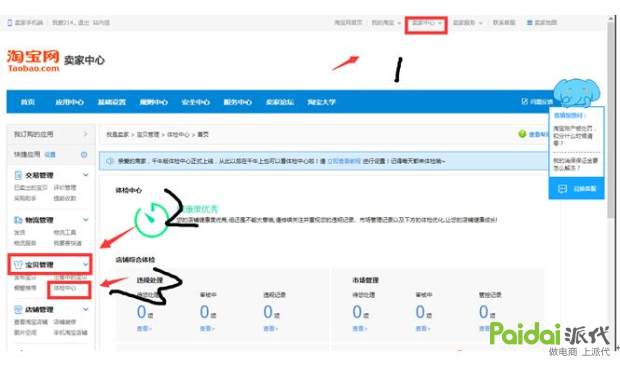This screenshot has height=366, width=620.
Task: Open the 首页 tab in blue navigation bar
Action: pos(28,102)
